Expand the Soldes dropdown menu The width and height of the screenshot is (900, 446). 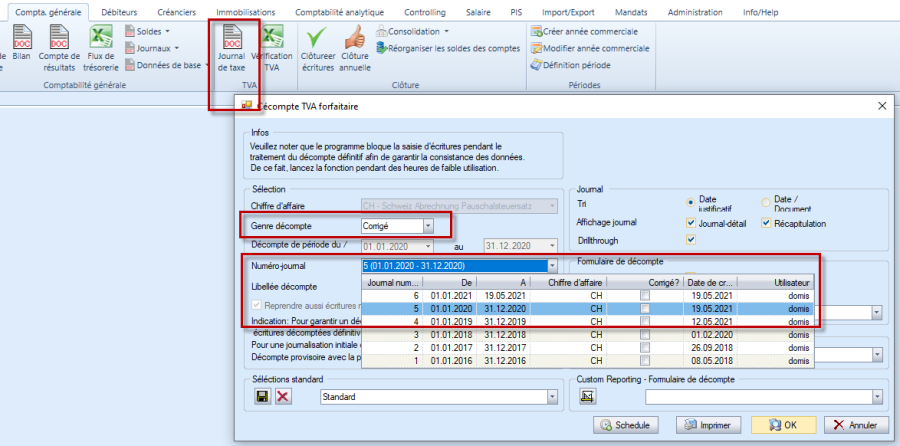click(148, 32)
